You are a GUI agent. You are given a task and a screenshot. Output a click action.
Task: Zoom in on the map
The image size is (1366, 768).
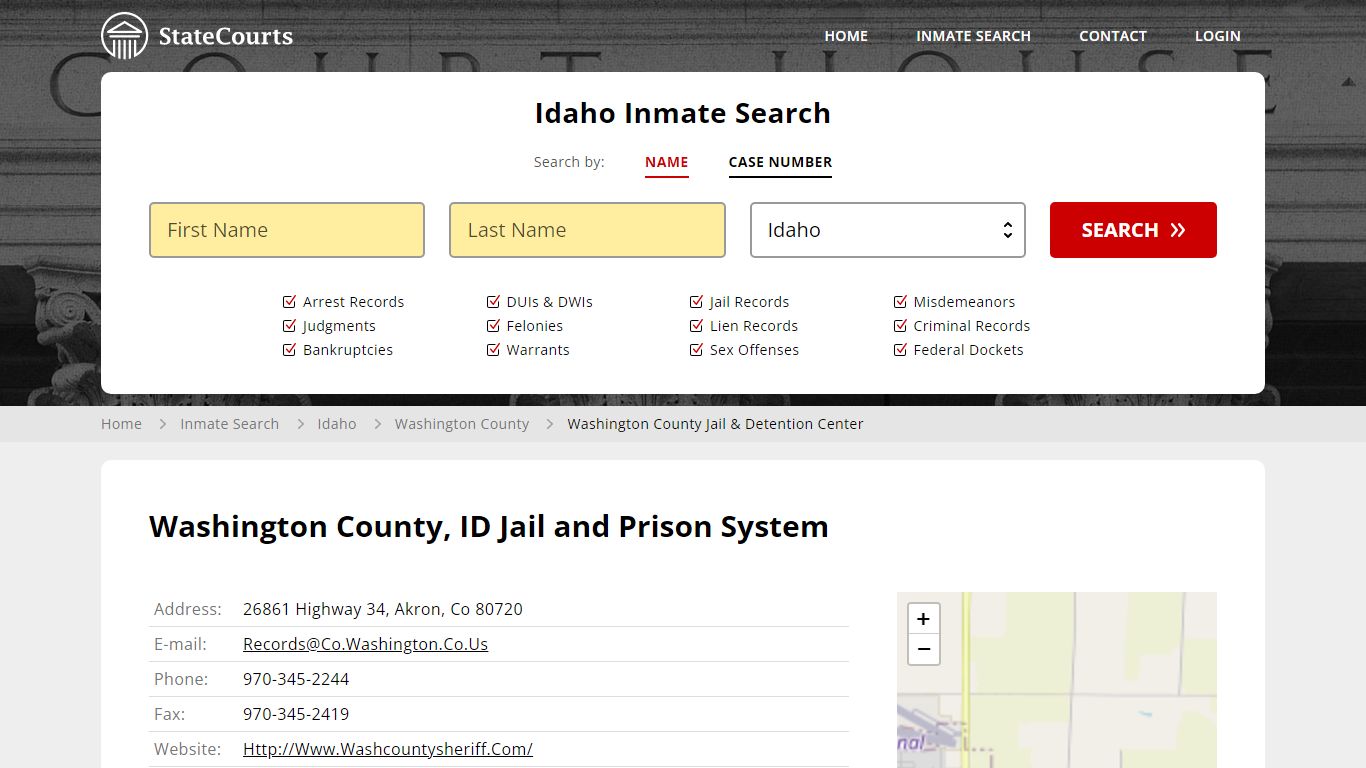click(923, 619)
